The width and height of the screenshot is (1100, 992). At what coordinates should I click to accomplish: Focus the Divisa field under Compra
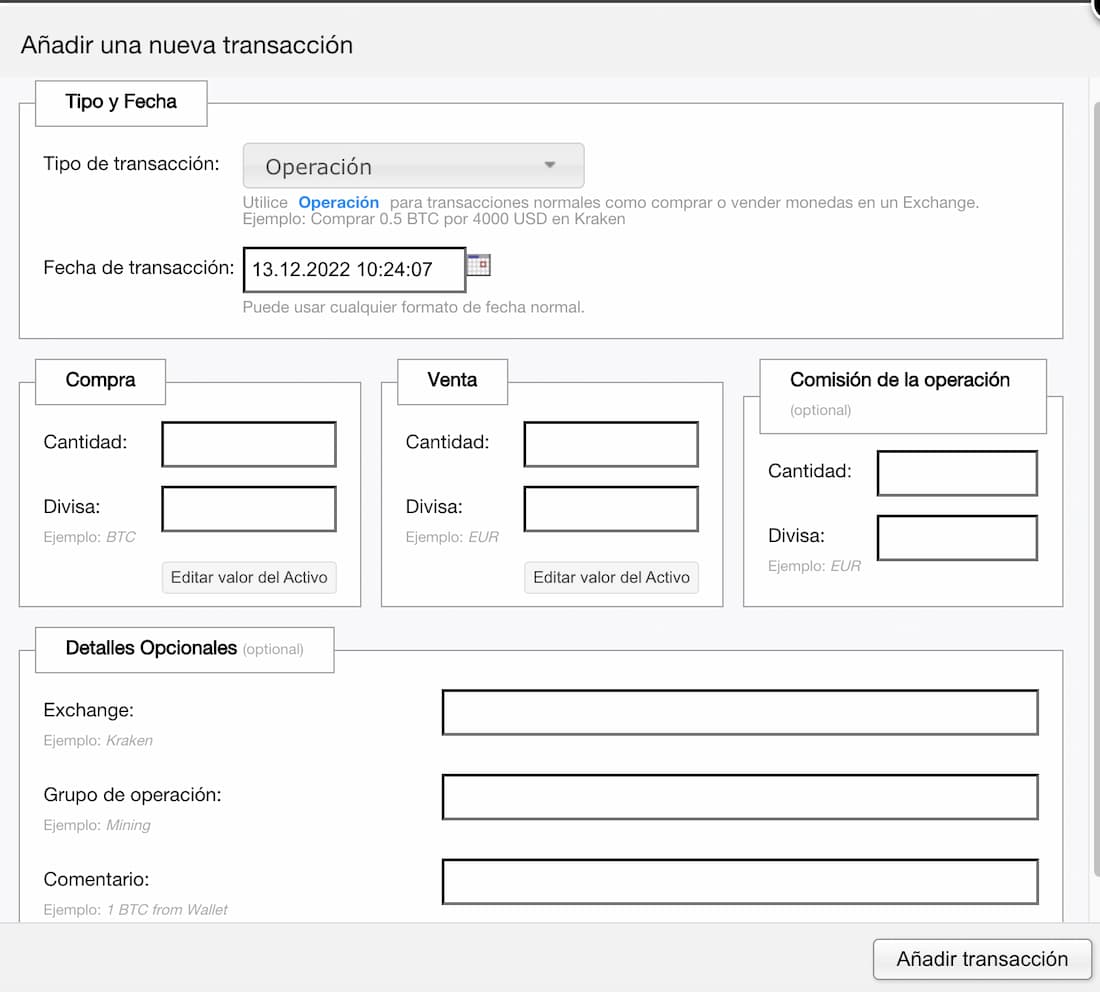pos(248,508)
